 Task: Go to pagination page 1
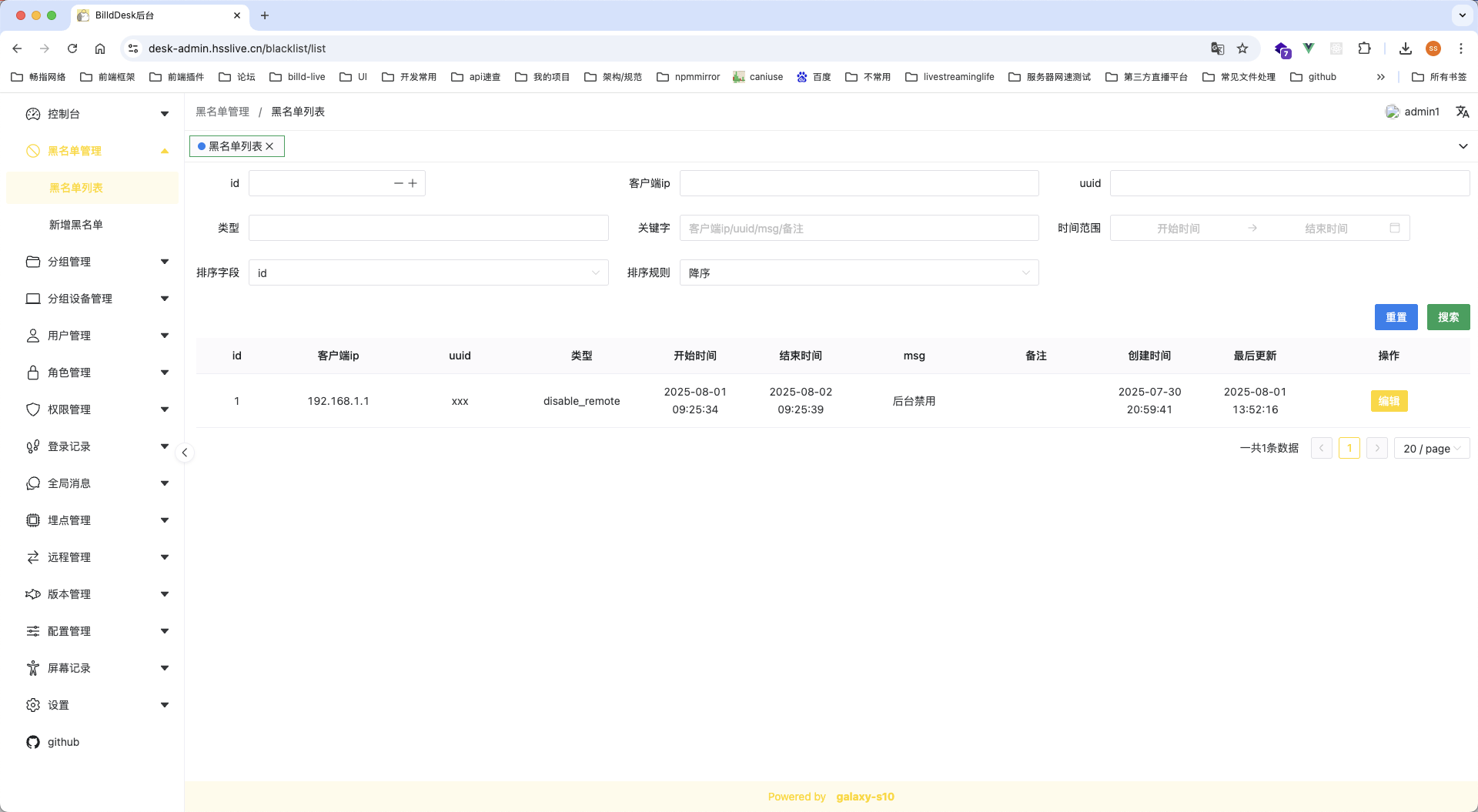(x=1349, y=448)
